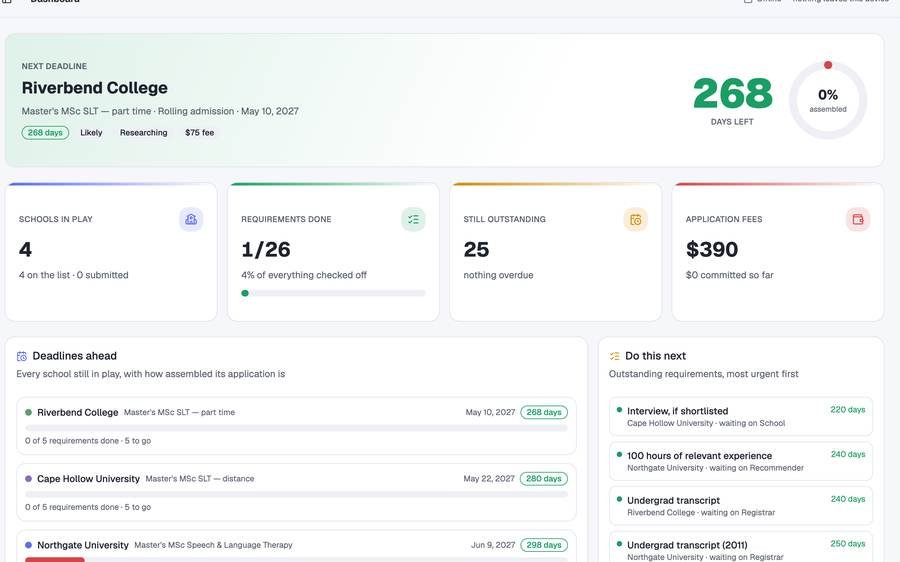Click the Requirements Done progress bar
Viewport: 900px width, 562px height.
333,293
